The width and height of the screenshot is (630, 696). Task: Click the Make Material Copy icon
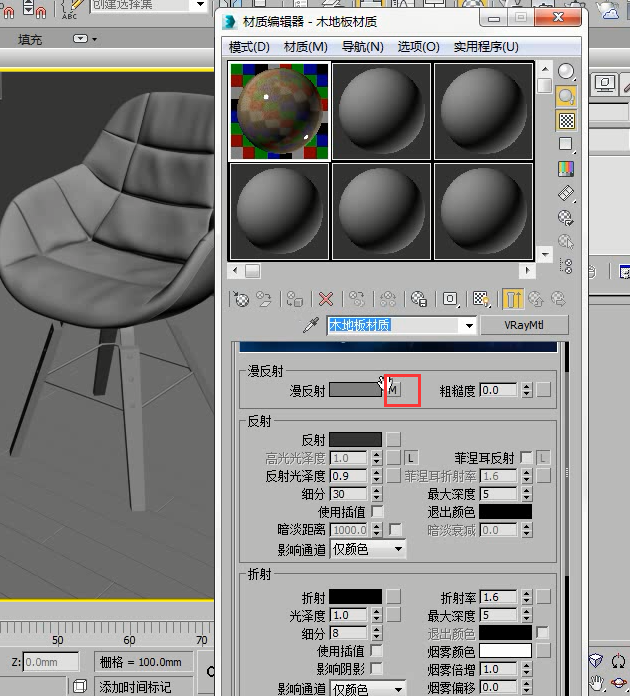[357, 299]
